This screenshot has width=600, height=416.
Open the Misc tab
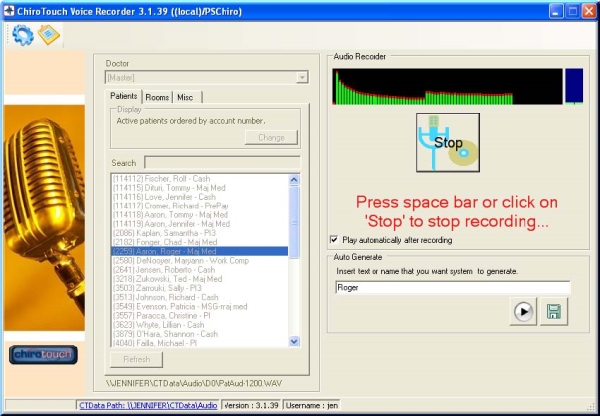pyautogui.click(x=186, y=97)
